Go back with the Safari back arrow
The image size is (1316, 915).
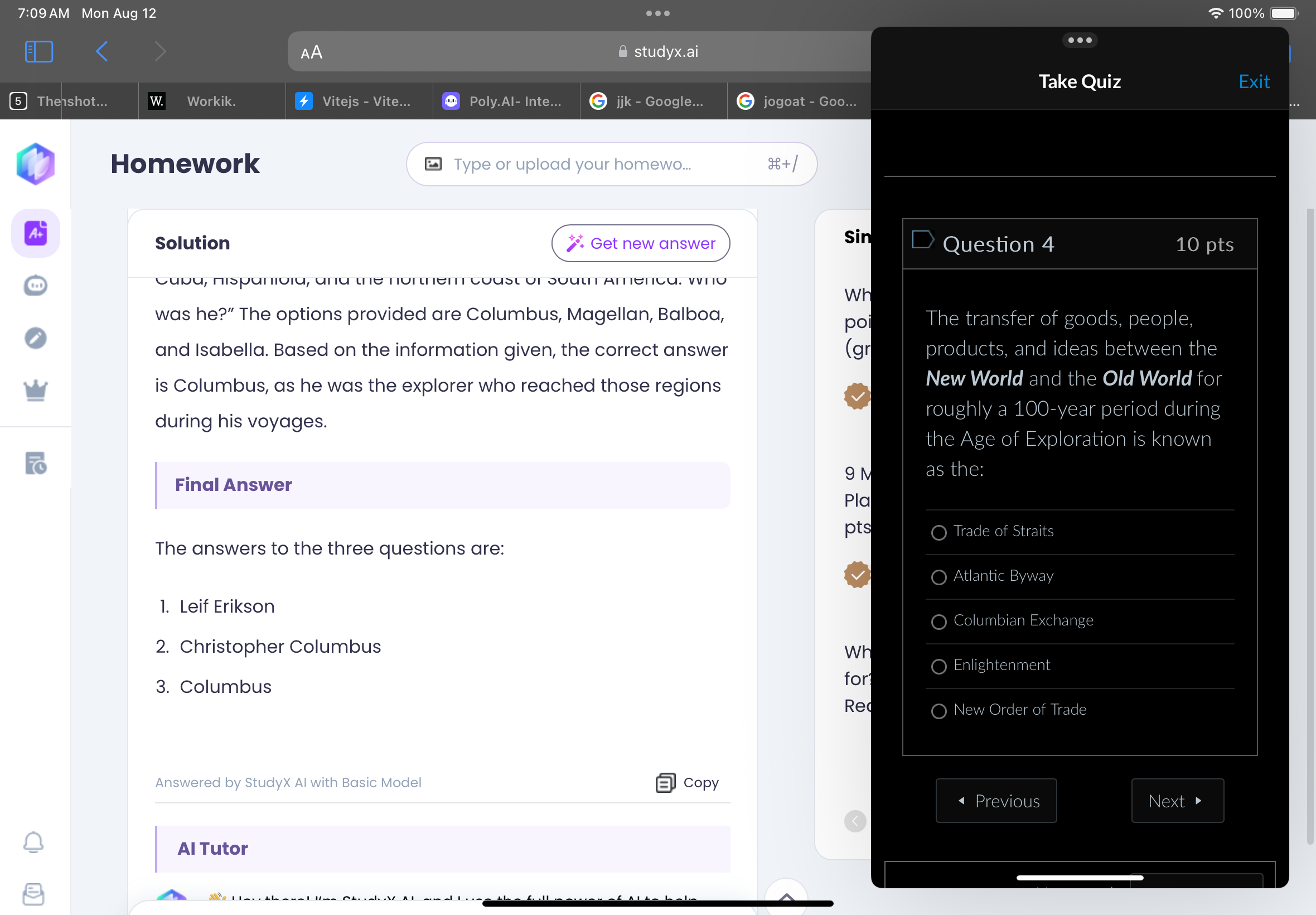[102, 51]
